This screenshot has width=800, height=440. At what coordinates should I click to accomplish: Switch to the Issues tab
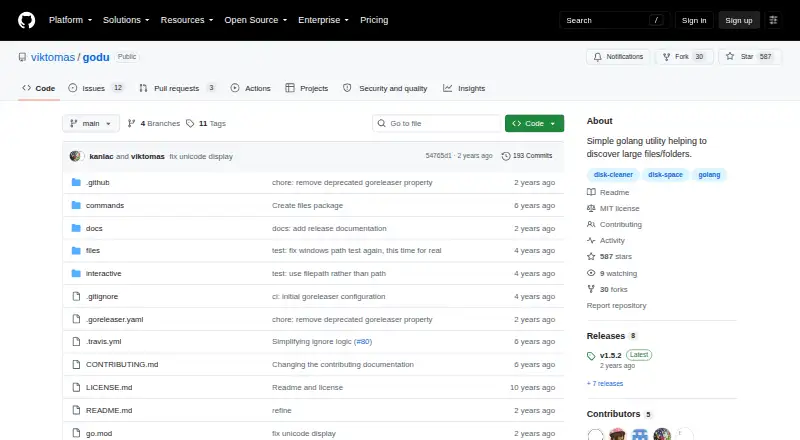(x=96, y=88)
